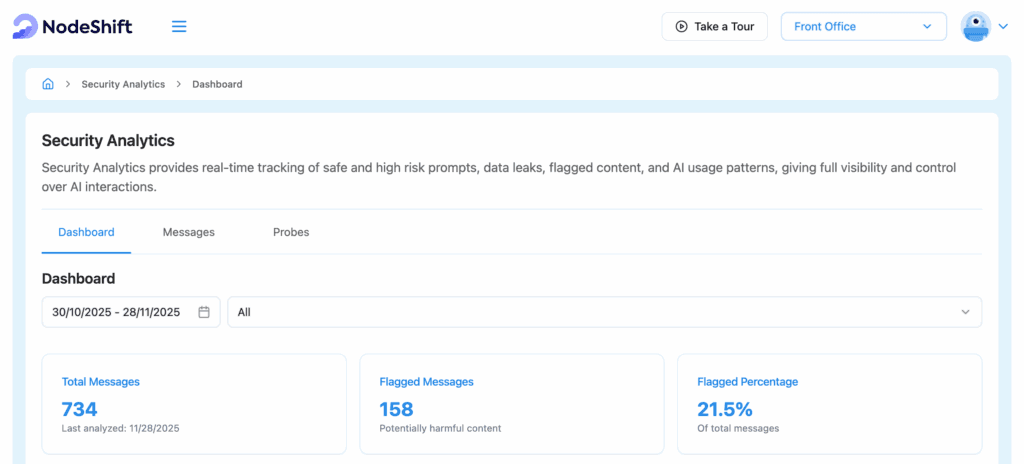The image size is (1024, 464).
Task: Expand the All filter dropdown
Action: pos(604,312)
